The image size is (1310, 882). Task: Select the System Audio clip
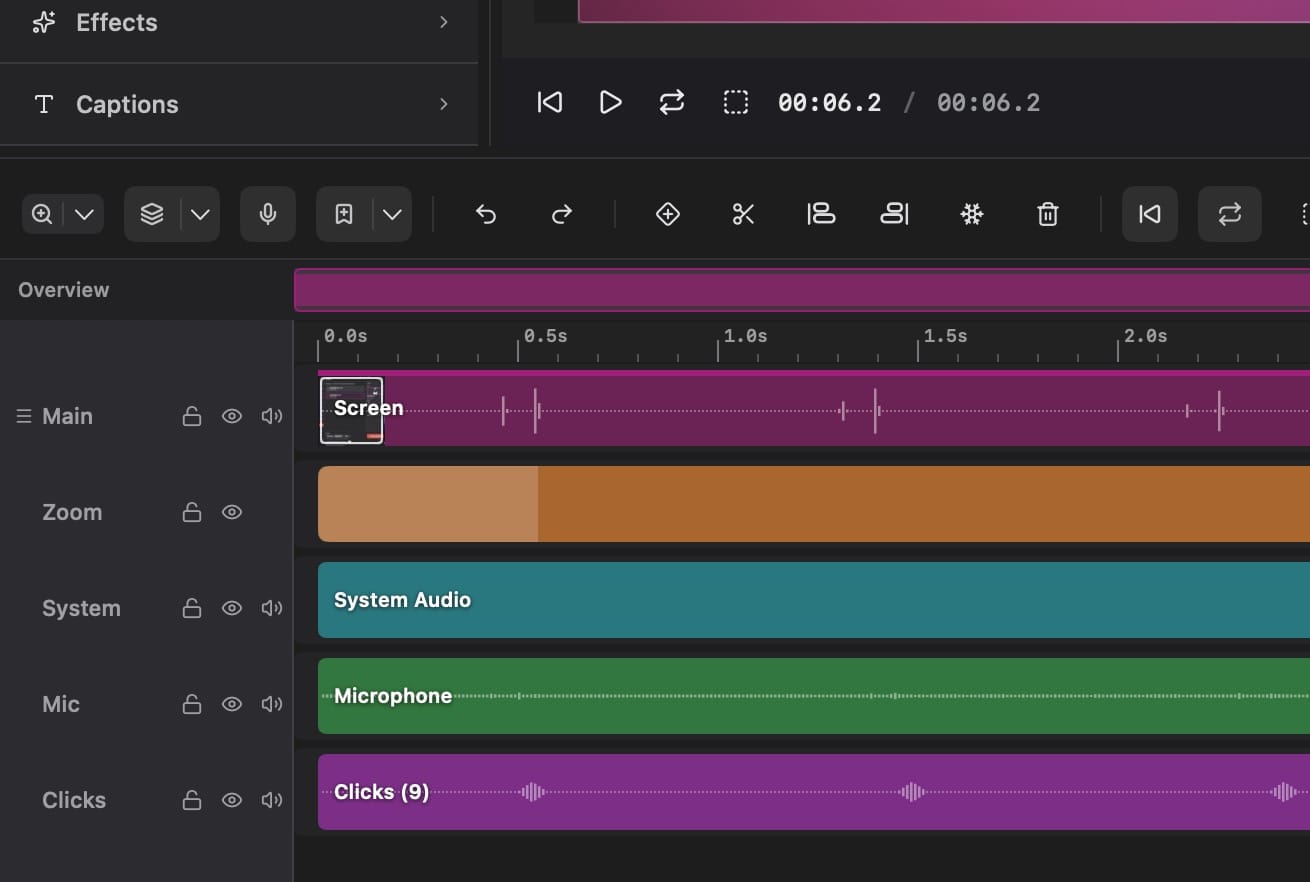[x=814, y=600]
